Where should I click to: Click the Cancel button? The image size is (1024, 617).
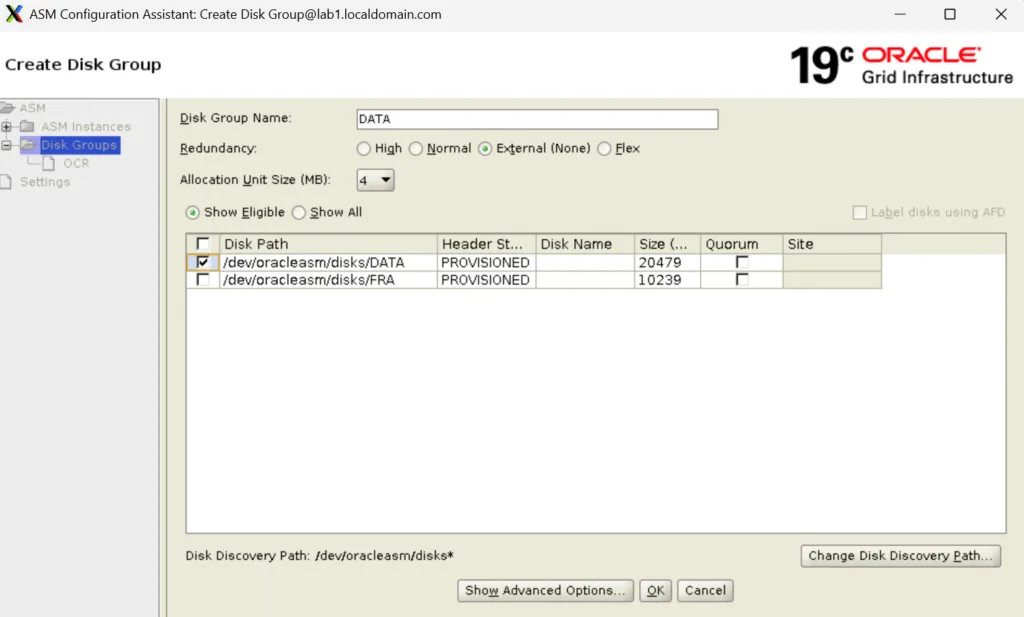point(705,590)
